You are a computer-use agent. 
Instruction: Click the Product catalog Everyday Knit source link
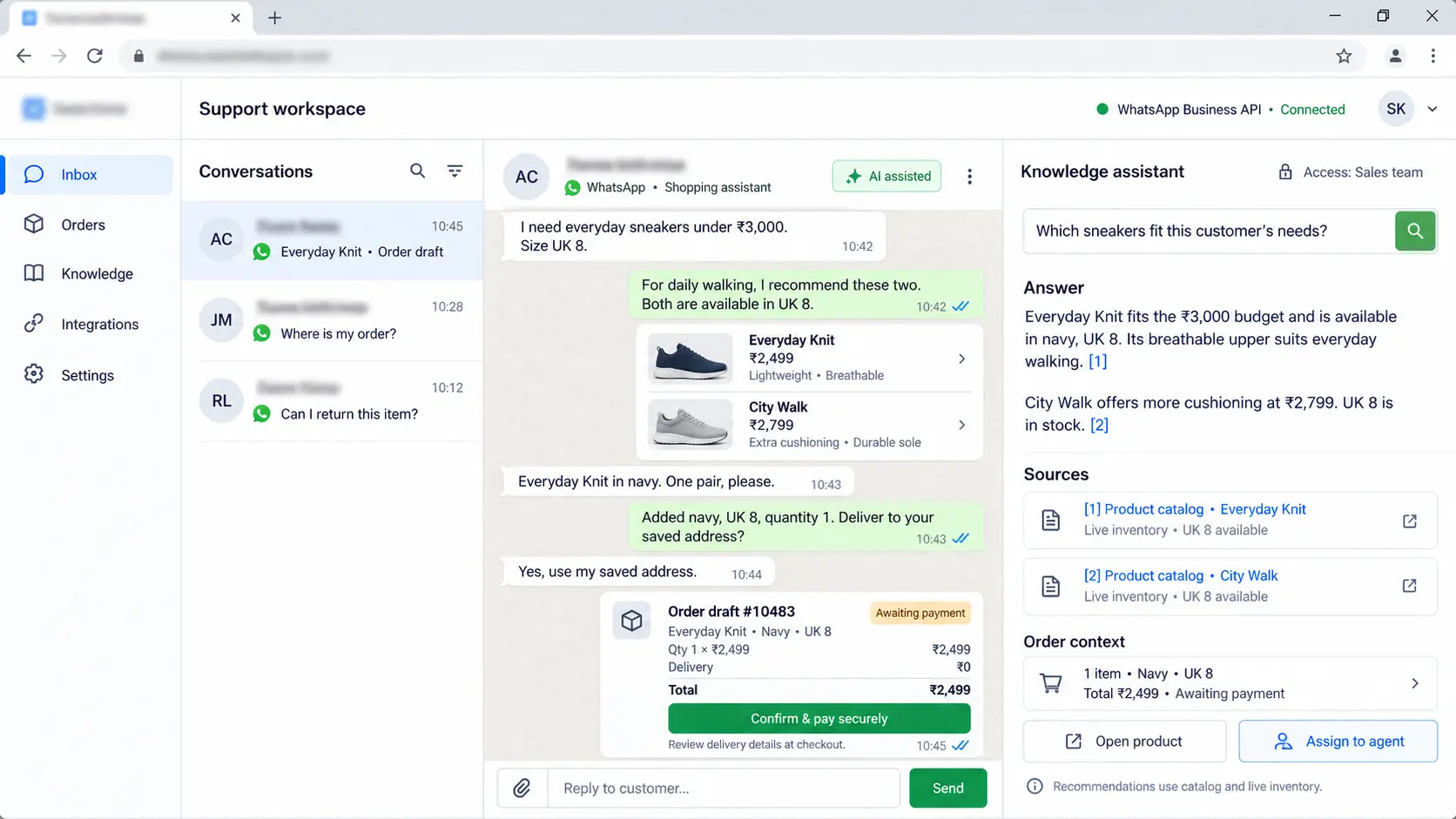(x=1195, y=509)
